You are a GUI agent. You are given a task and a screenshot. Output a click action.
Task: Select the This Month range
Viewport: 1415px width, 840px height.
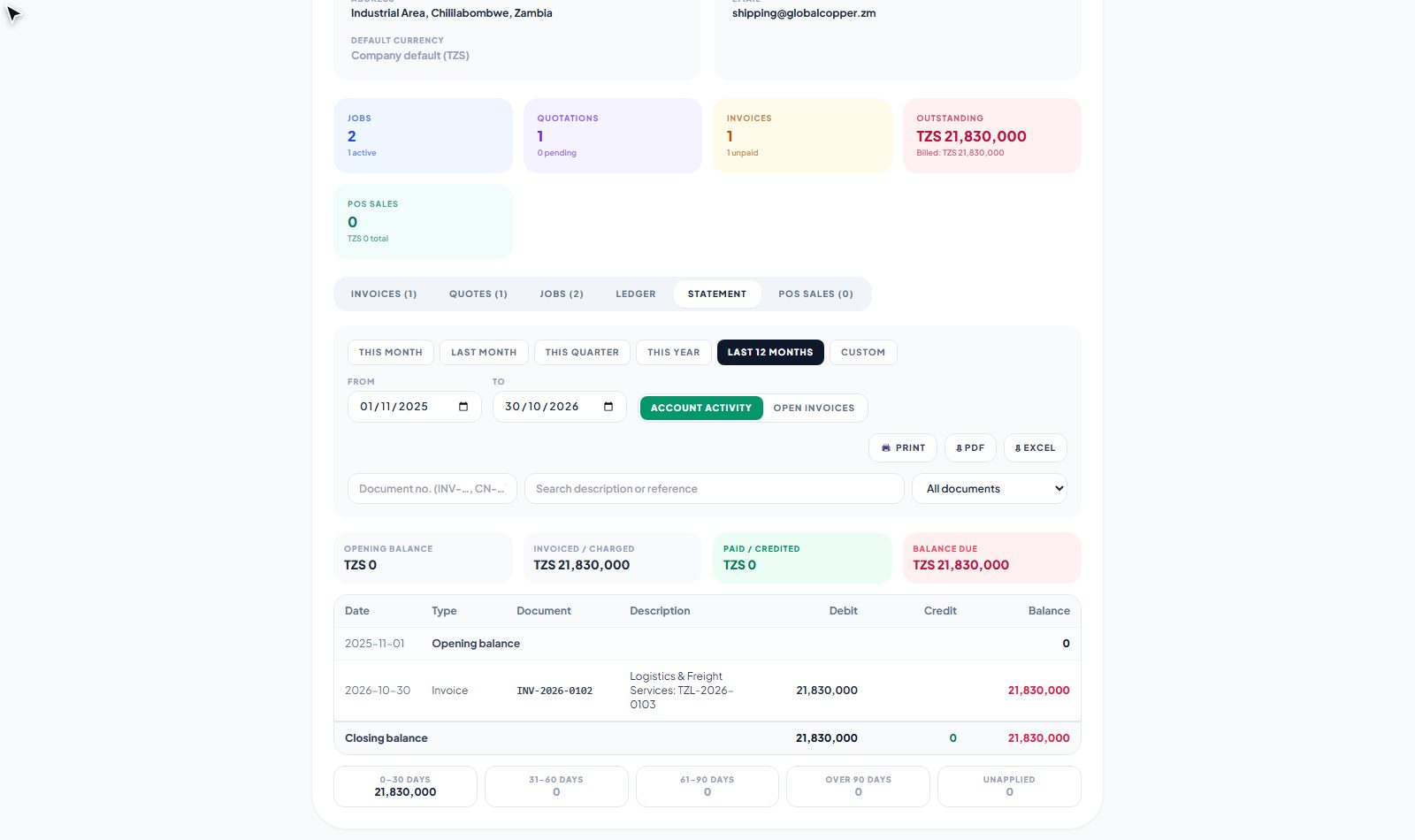pos(391,352)
